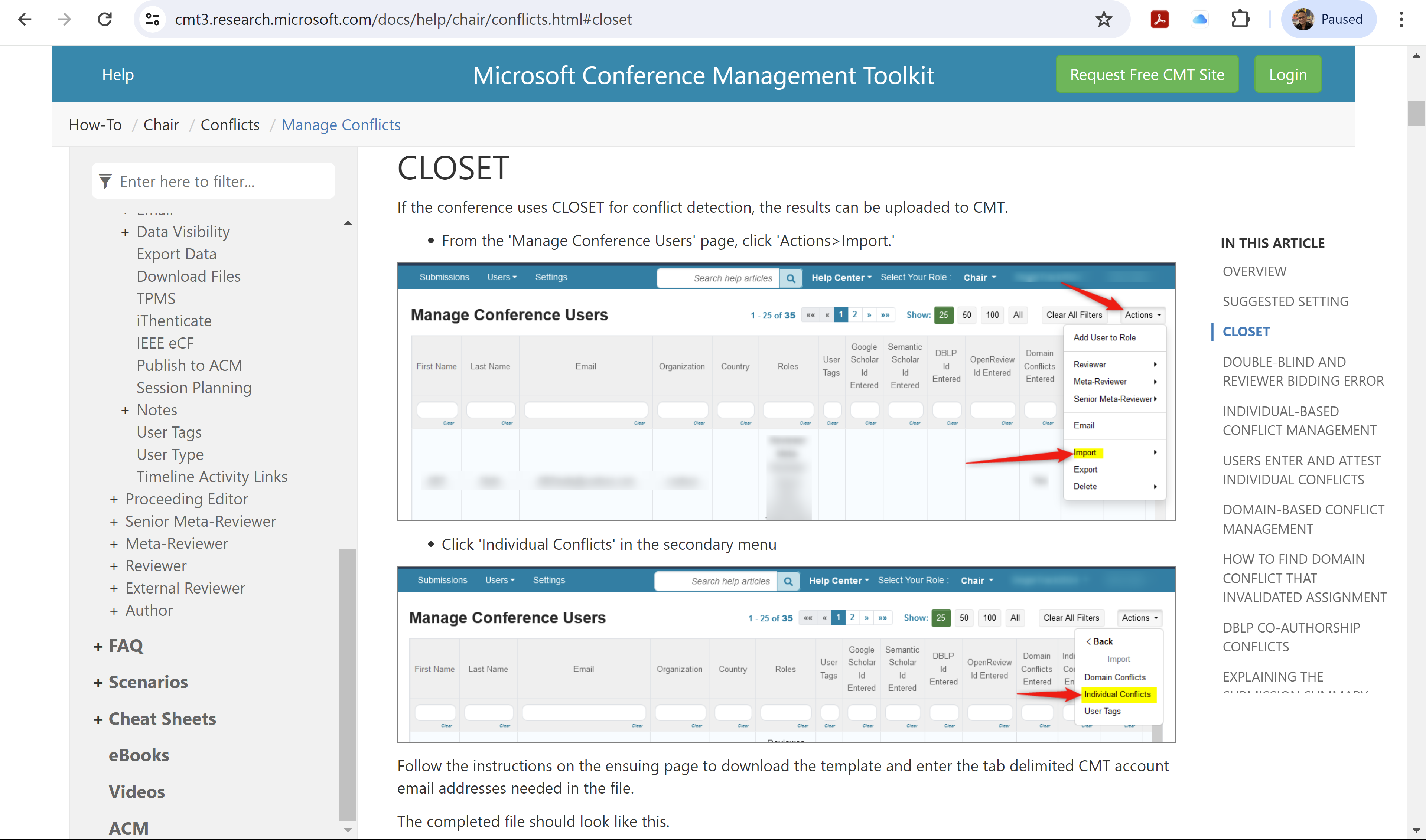Viewport: 1426px width, 840px height.
Task: Click the page scrollbar down arrow
Action: (1416, 830)
